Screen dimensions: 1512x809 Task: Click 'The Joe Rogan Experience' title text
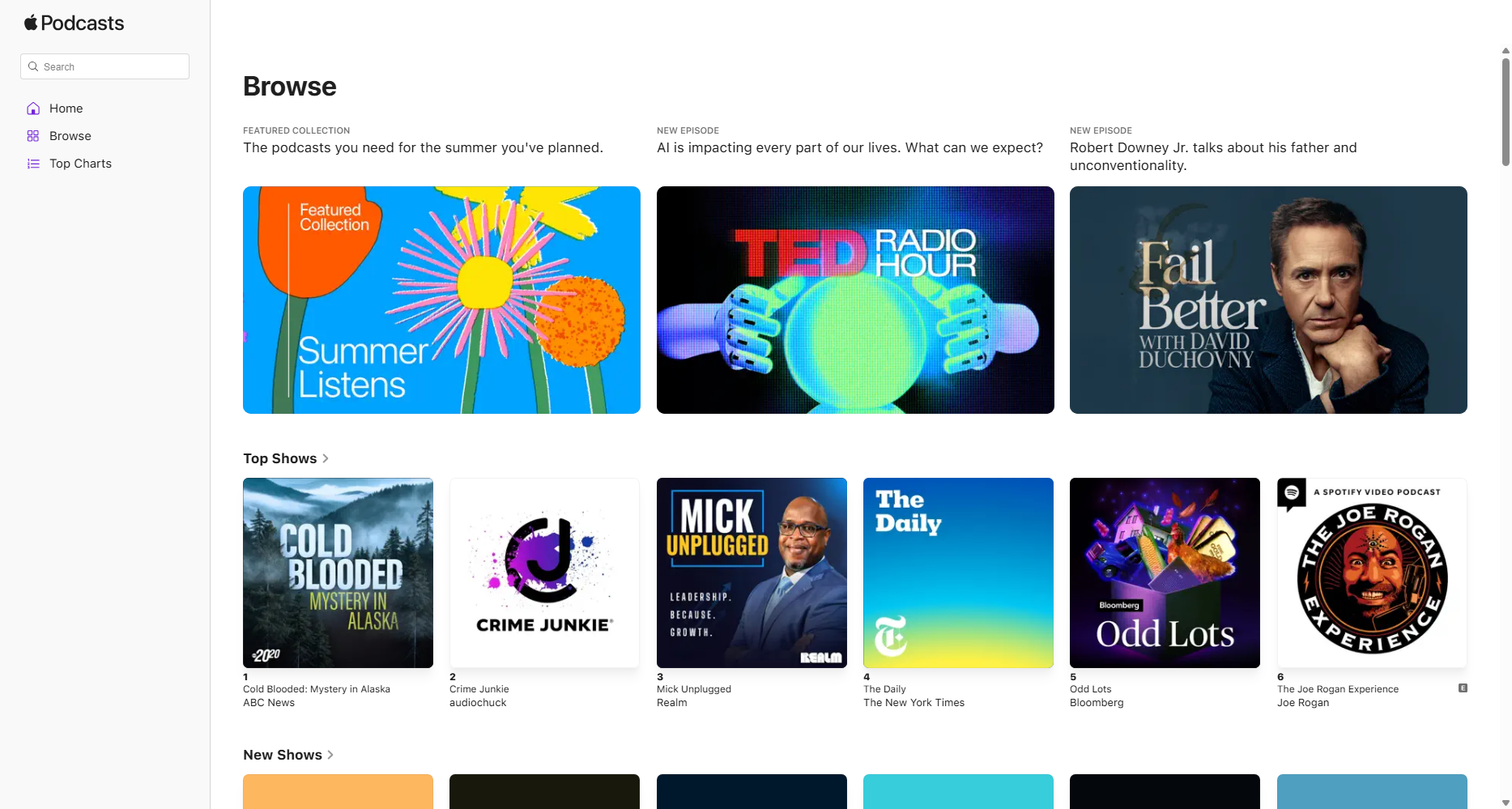[x=1338, y=689]
